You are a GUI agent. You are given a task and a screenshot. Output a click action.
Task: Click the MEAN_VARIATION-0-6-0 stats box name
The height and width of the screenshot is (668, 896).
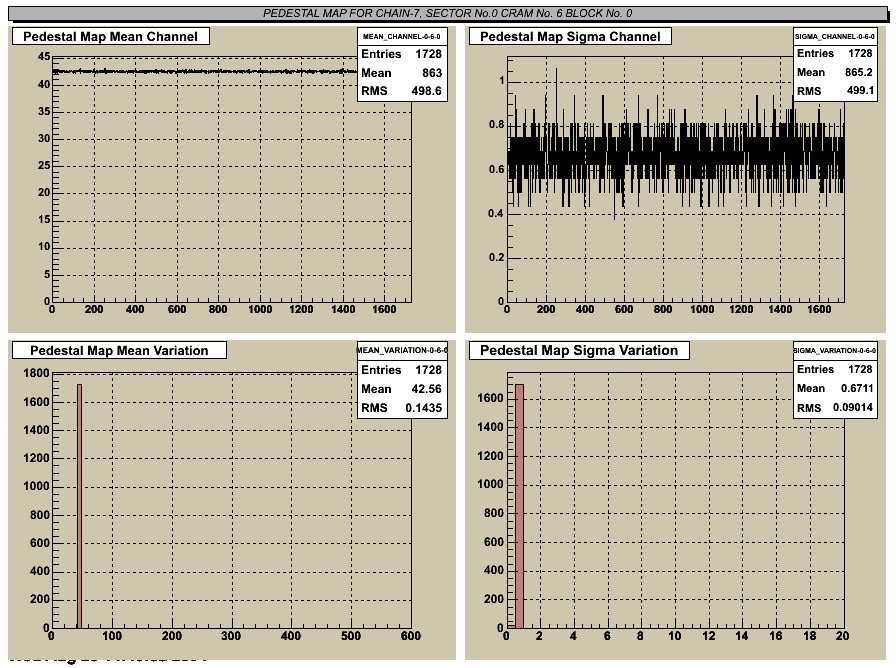point(402,350)
